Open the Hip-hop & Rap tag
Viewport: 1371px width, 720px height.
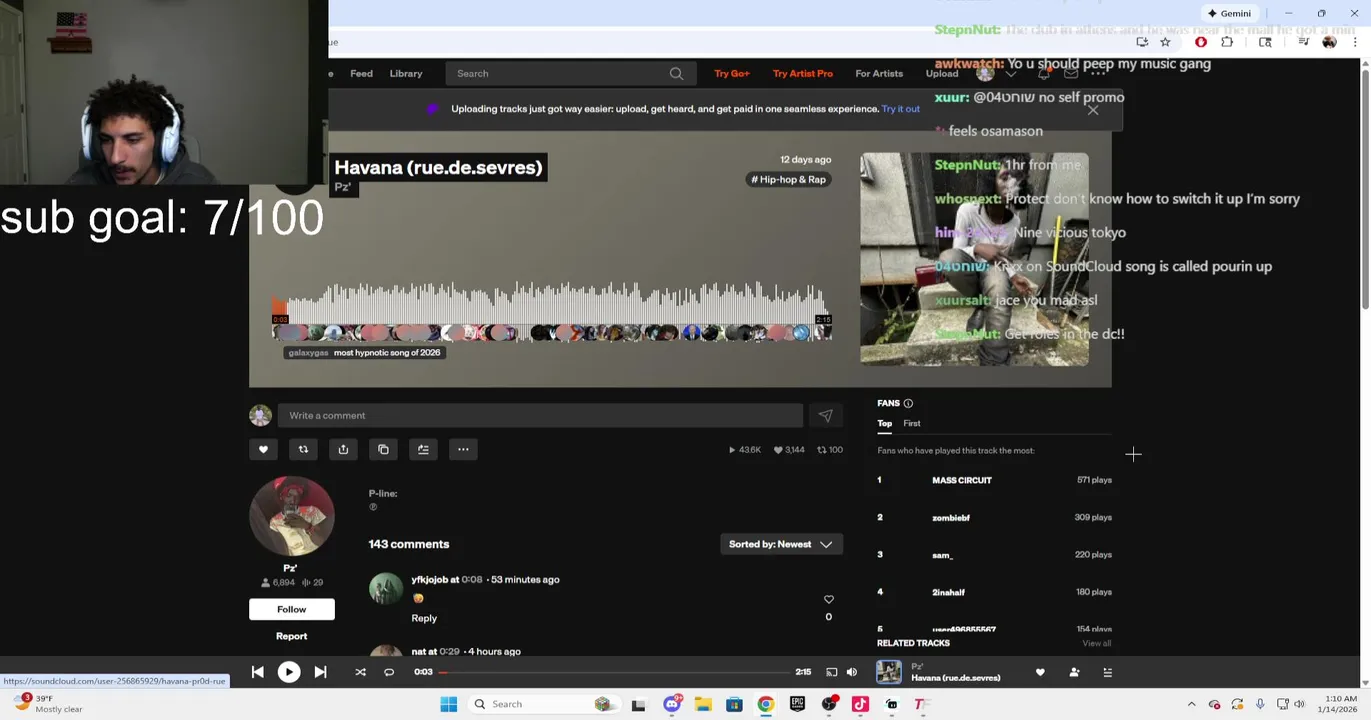point(789,180)
